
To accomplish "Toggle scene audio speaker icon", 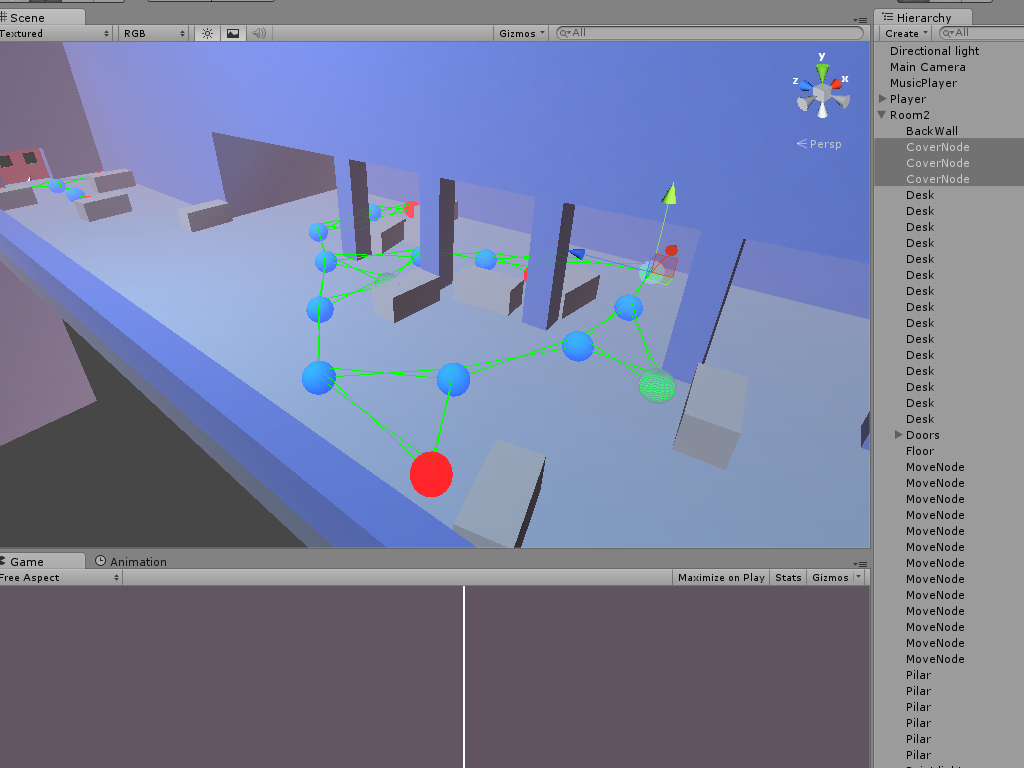I will pos(259,33).
